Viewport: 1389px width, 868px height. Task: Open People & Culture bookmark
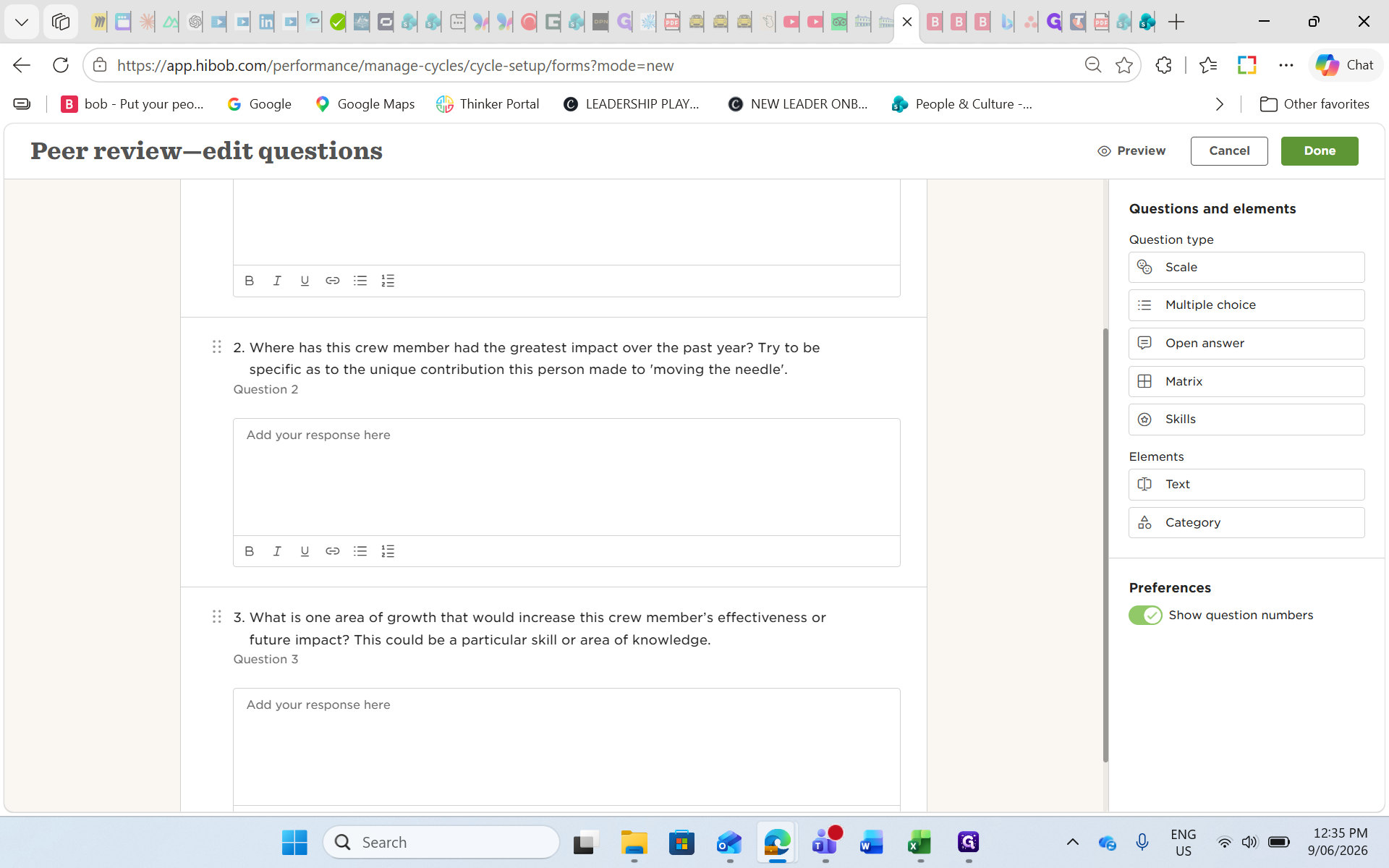[x=962, y=104]
